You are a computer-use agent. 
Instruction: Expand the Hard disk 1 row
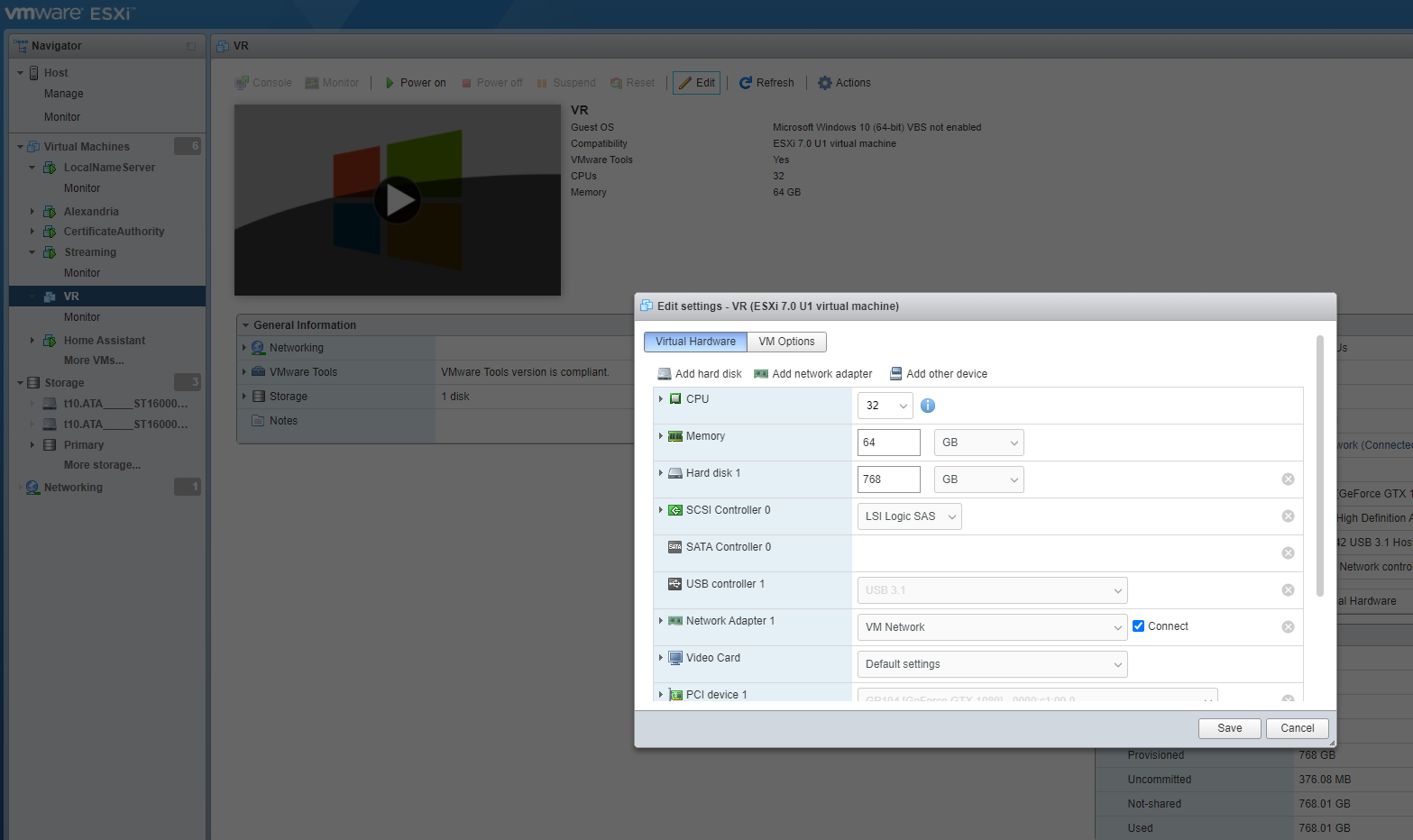[661, 473]
